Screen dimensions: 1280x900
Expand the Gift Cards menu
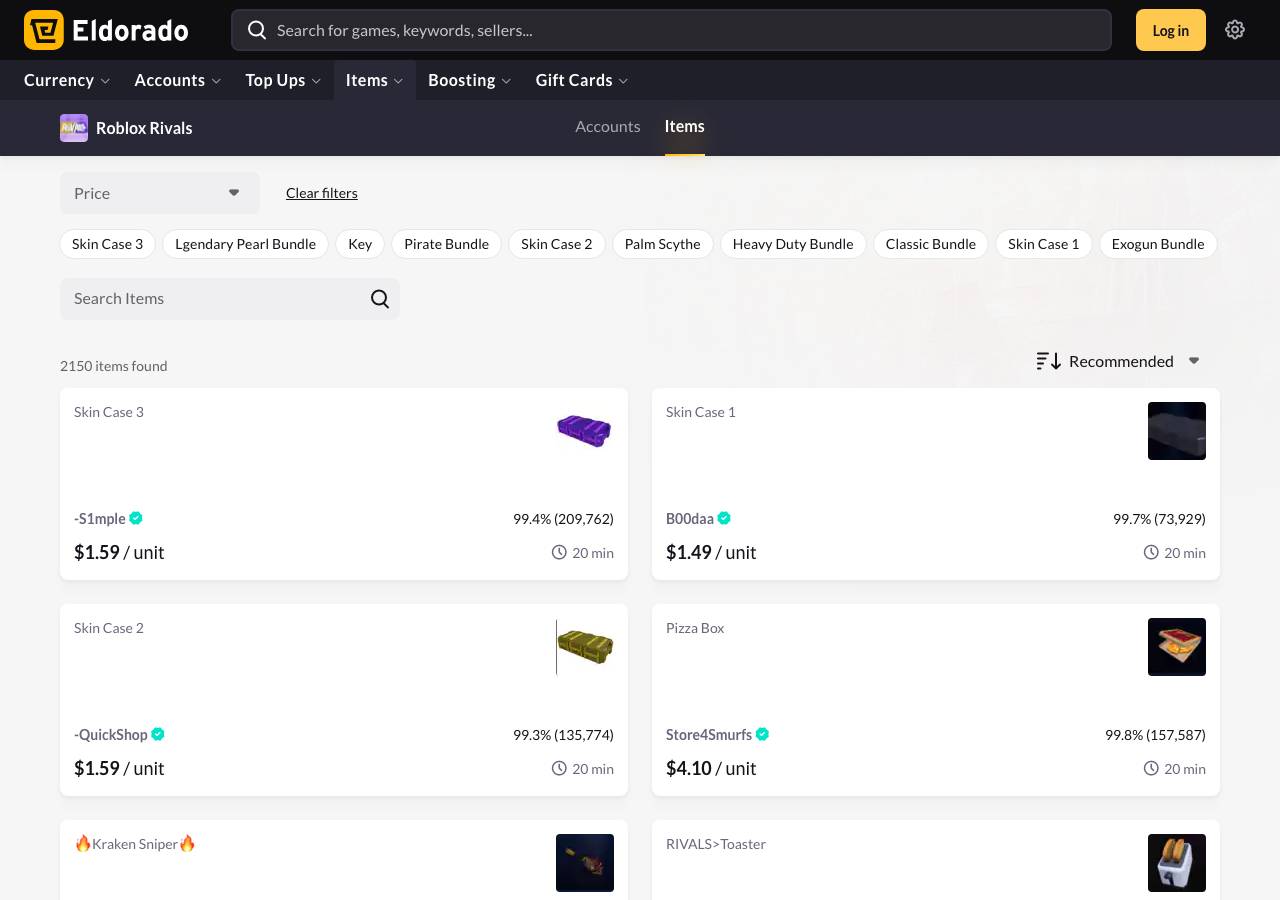(582, 80)
